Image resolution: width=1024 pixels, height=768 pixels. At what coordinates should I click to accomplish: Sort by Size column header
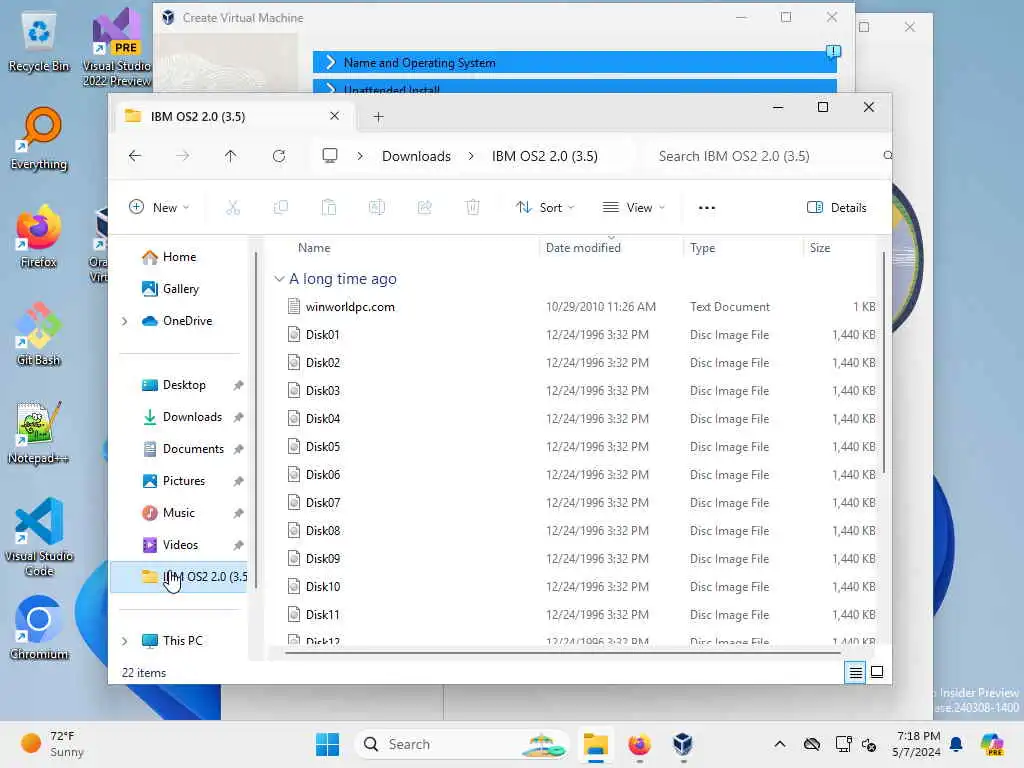pos(820,248)
